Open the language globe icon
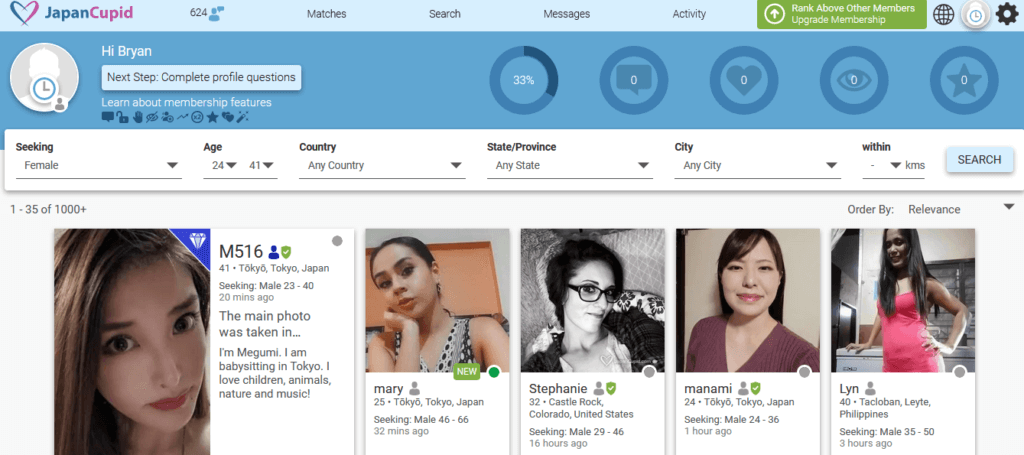 point(943,14)
